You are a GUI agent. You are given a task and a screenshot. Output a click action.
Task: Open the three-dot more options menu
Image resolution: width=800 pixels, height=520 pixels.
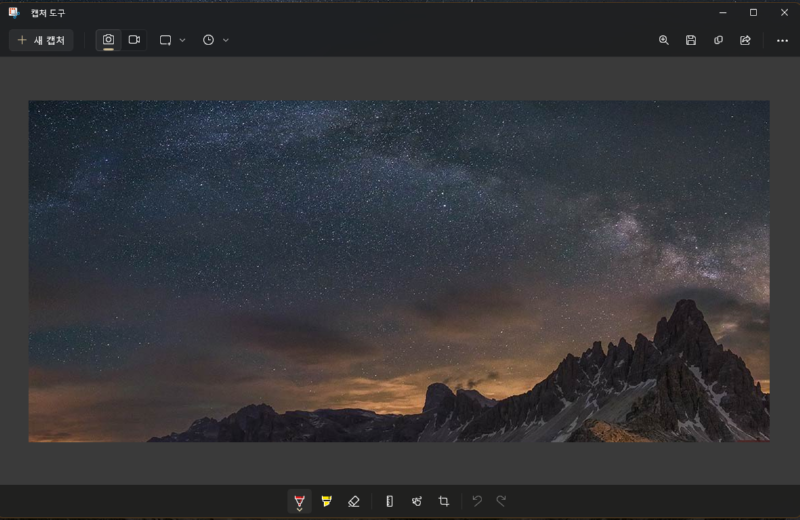782,40
